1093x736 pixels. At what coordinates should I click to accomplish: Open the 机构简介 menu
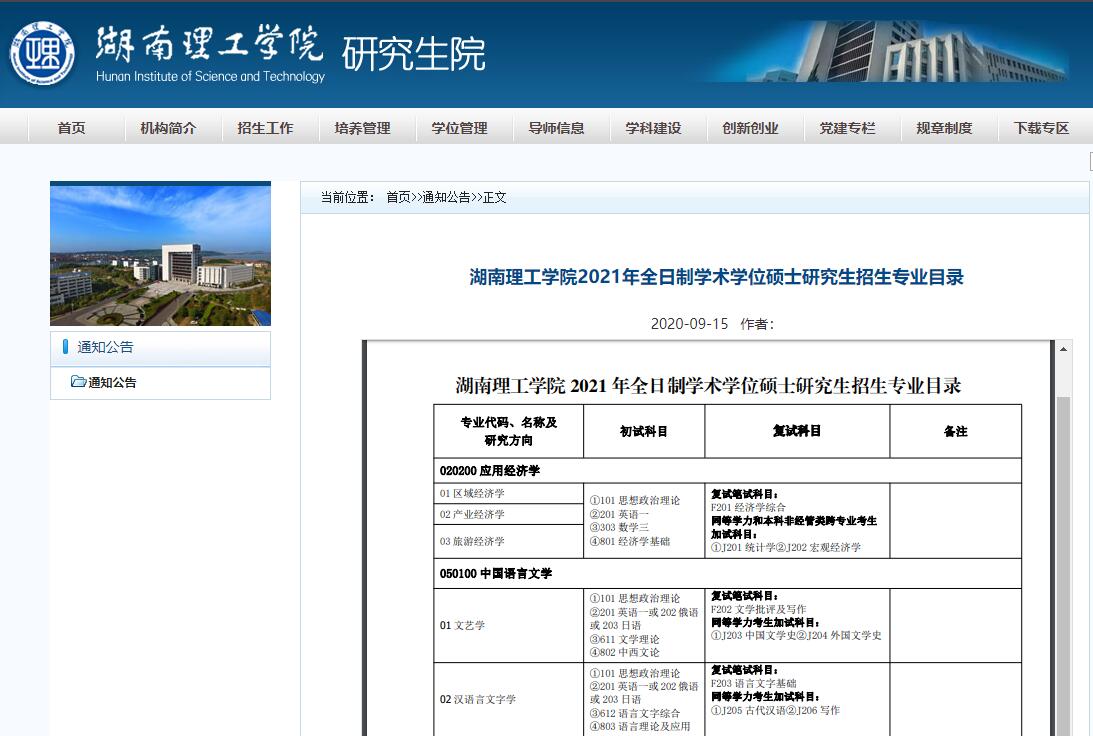click(x=168, y=128)
